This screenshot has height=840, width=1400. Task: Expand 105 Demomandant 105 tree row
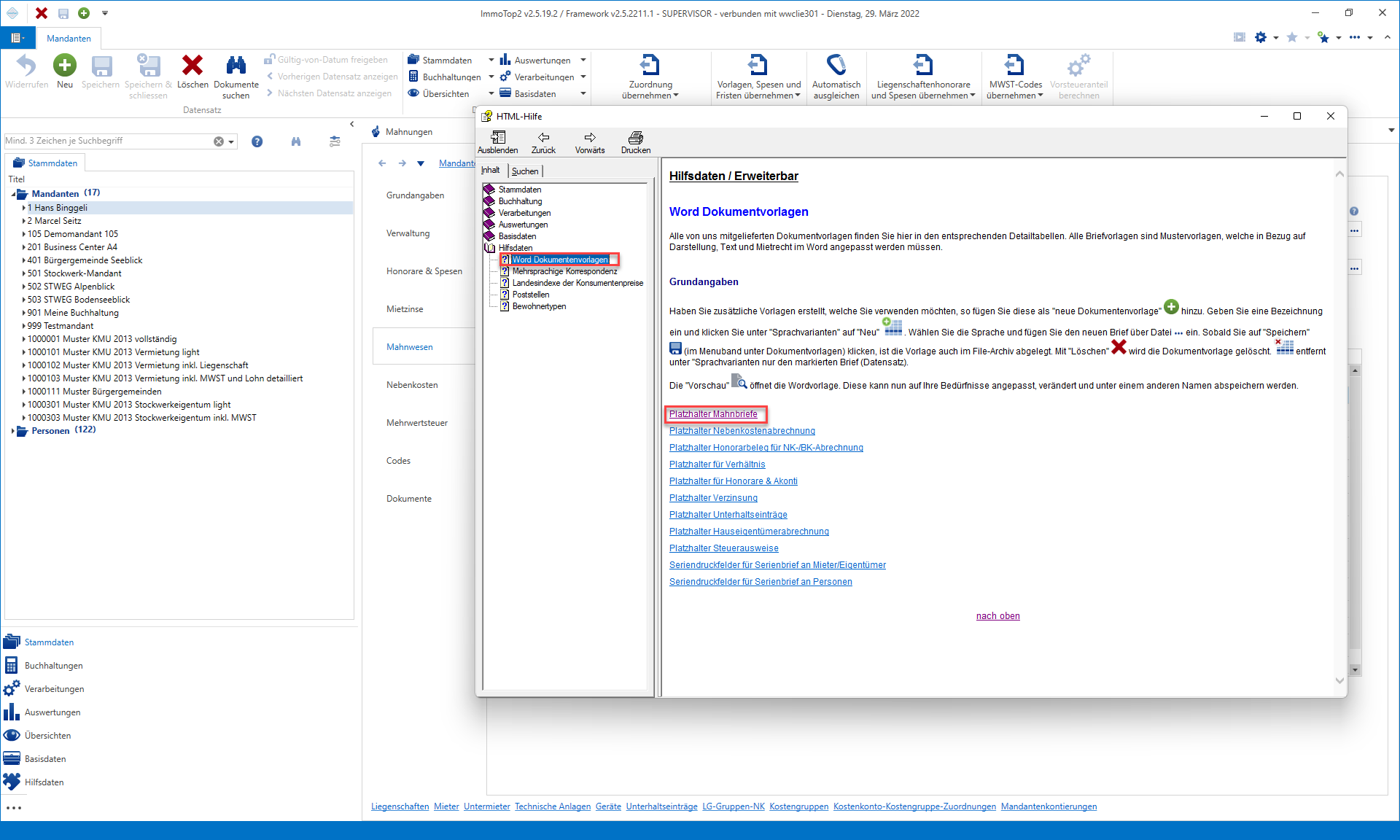coord(23,234)
